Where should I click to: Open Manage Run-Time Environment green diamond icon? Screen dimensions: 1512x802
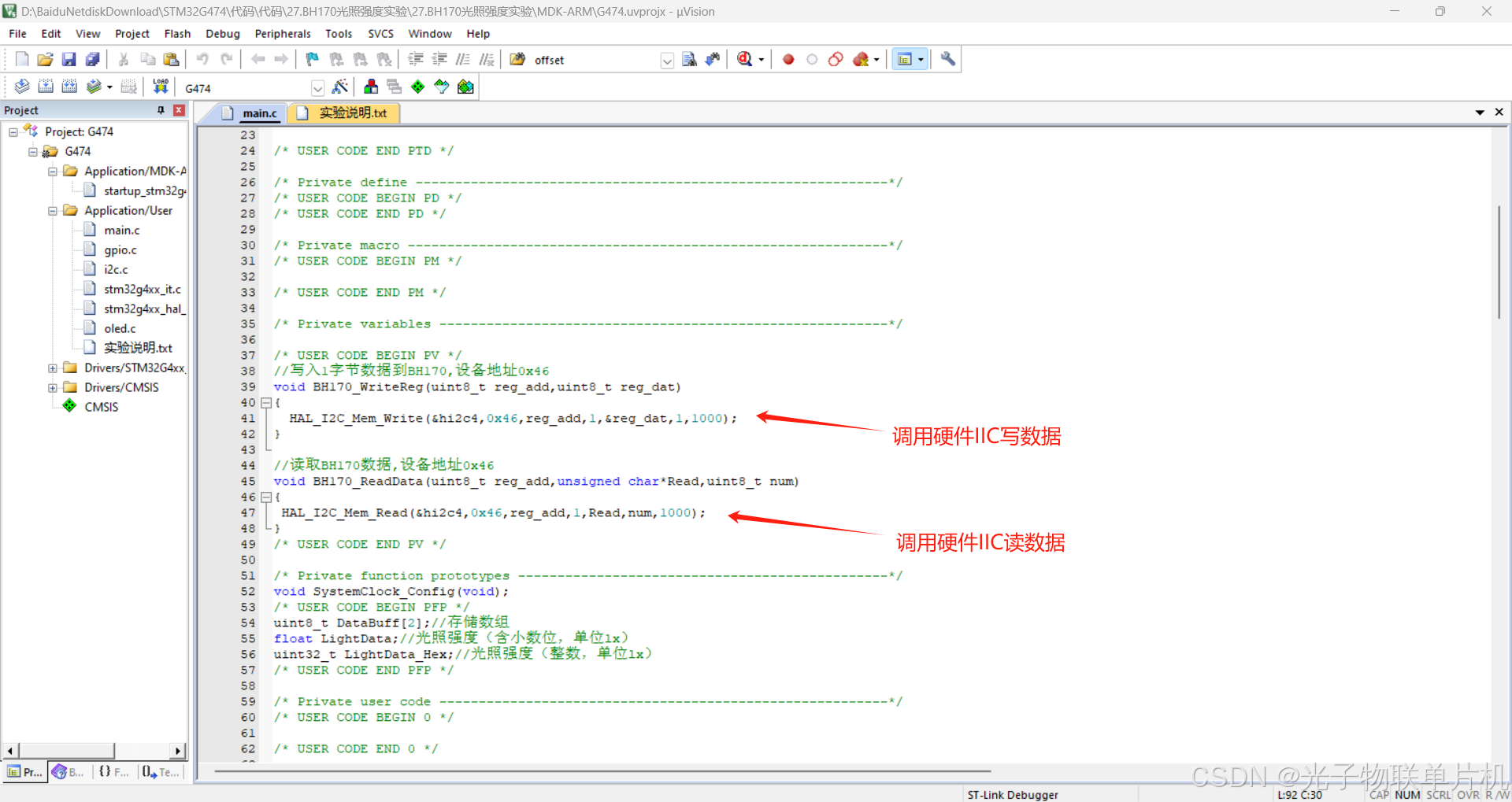[418, 87]
